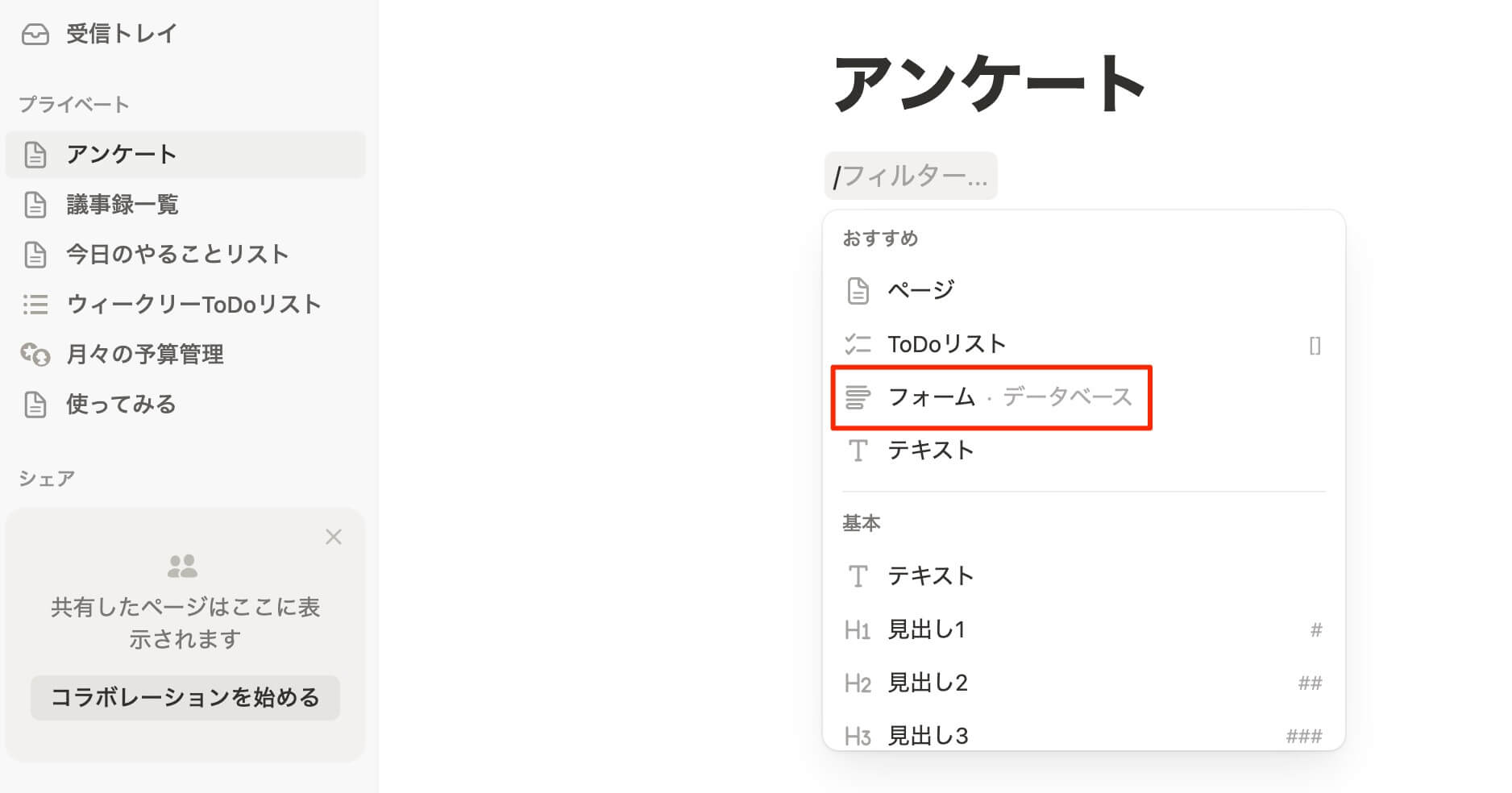
Task: Click the checklist icon for ToDoリスト
Action: (x=858, y=345)
